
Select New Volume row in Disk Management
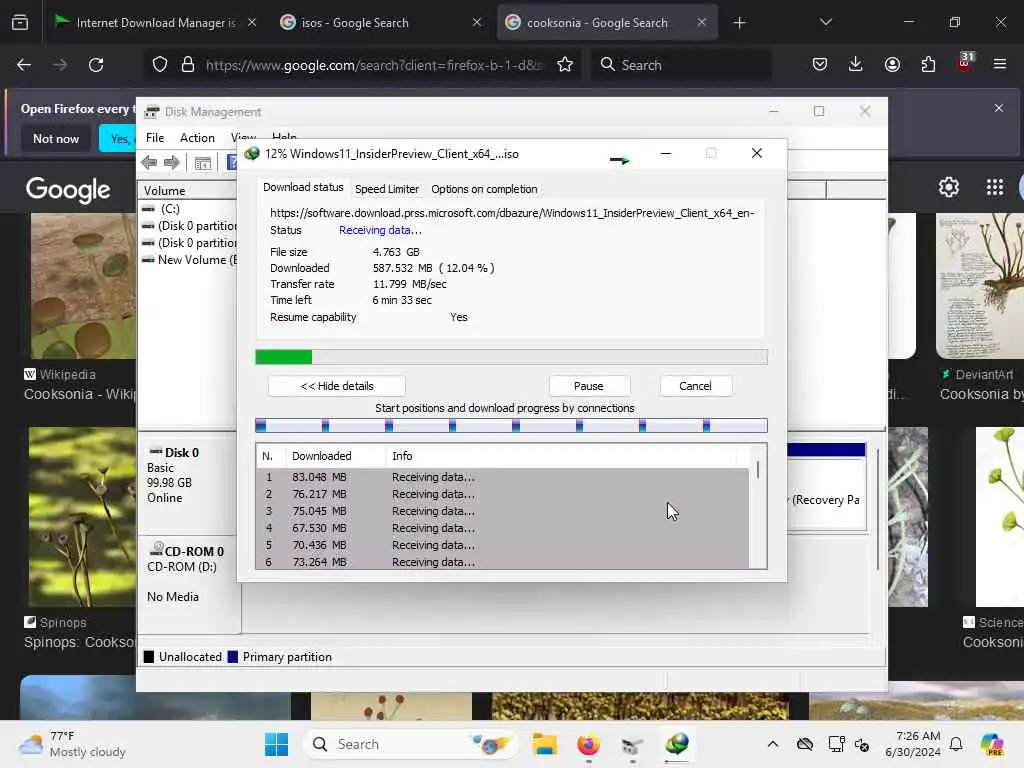pos(189,260)
